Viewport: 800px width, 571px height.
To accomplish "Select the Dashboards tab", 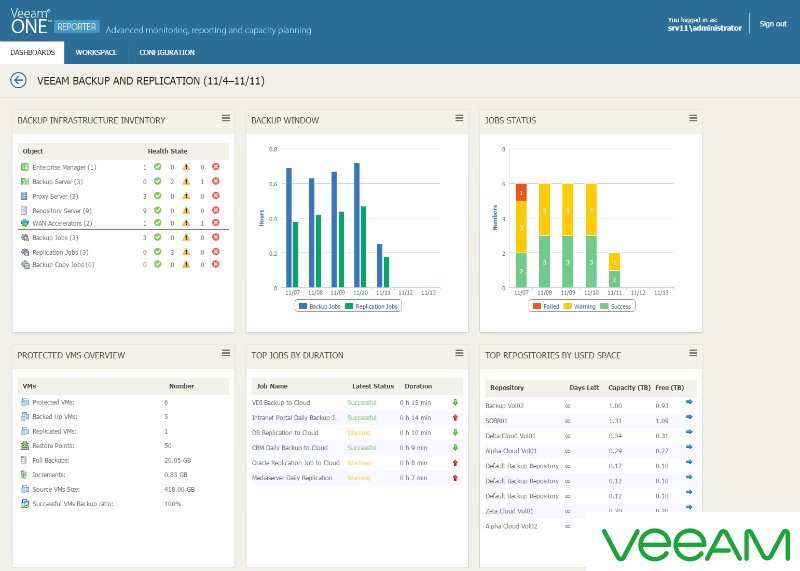I will point(33,52).
